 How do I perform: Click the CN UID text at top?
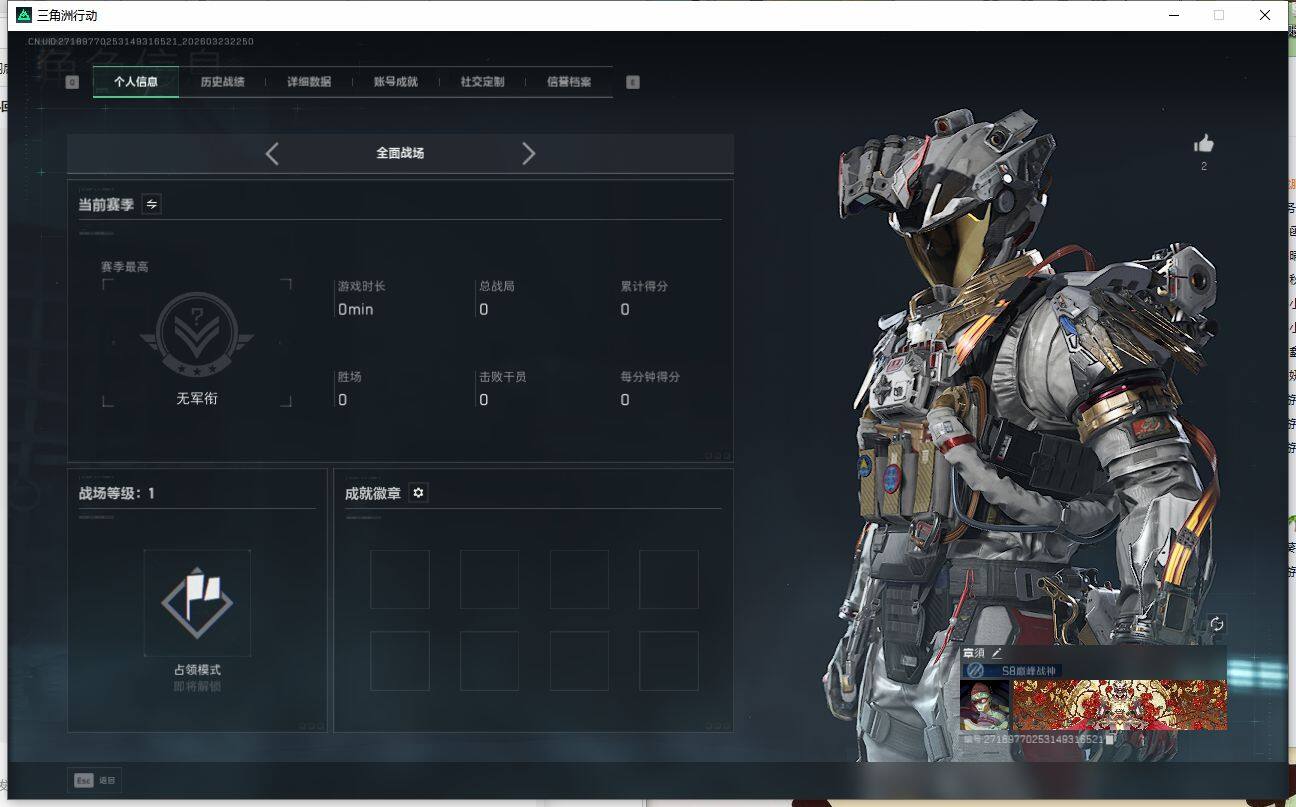(x=141, y=42)
